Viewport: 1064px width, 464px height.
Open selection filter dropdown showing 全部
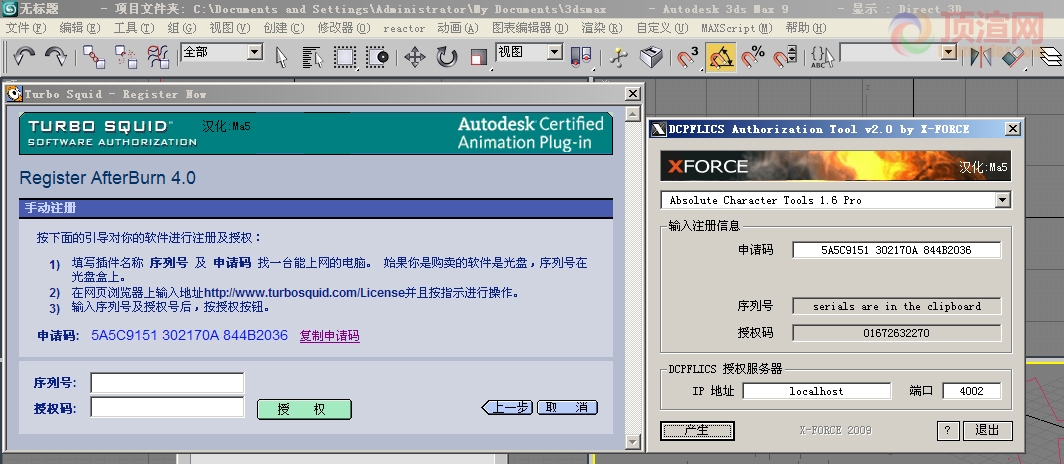click(x=222, y=52)
